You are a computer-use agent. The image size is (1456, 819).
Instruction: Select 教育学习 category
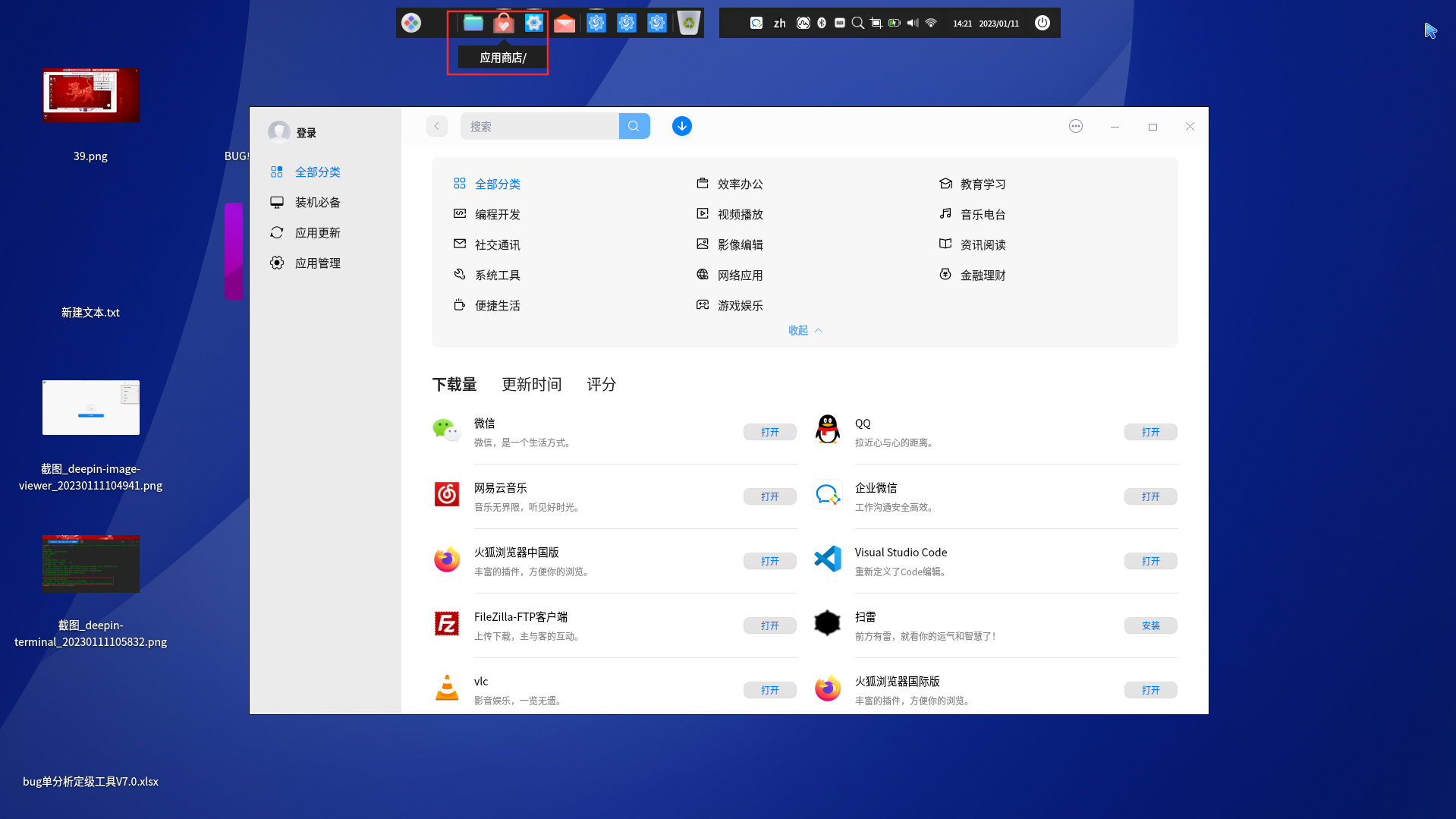973,184
